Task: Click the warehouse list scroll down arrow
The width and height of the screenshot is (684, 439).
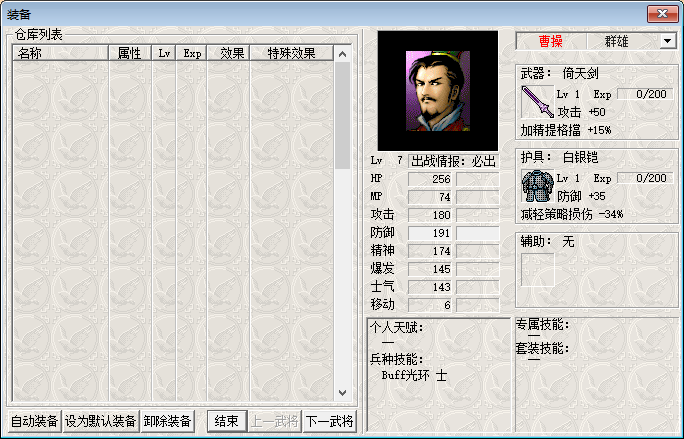Action: pos(342,393)
